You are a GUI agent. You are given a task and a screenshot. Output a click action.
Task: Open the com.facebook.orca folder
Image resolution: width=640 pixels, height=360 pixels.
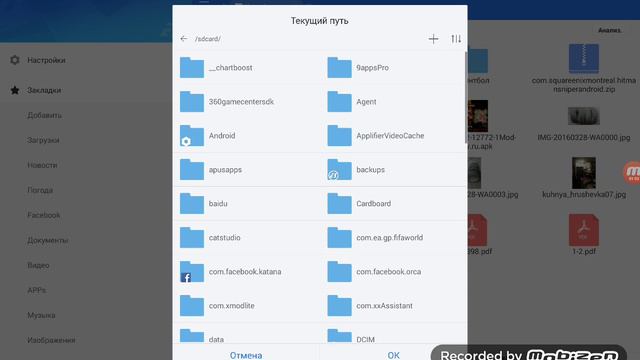[x=393, y=271]
